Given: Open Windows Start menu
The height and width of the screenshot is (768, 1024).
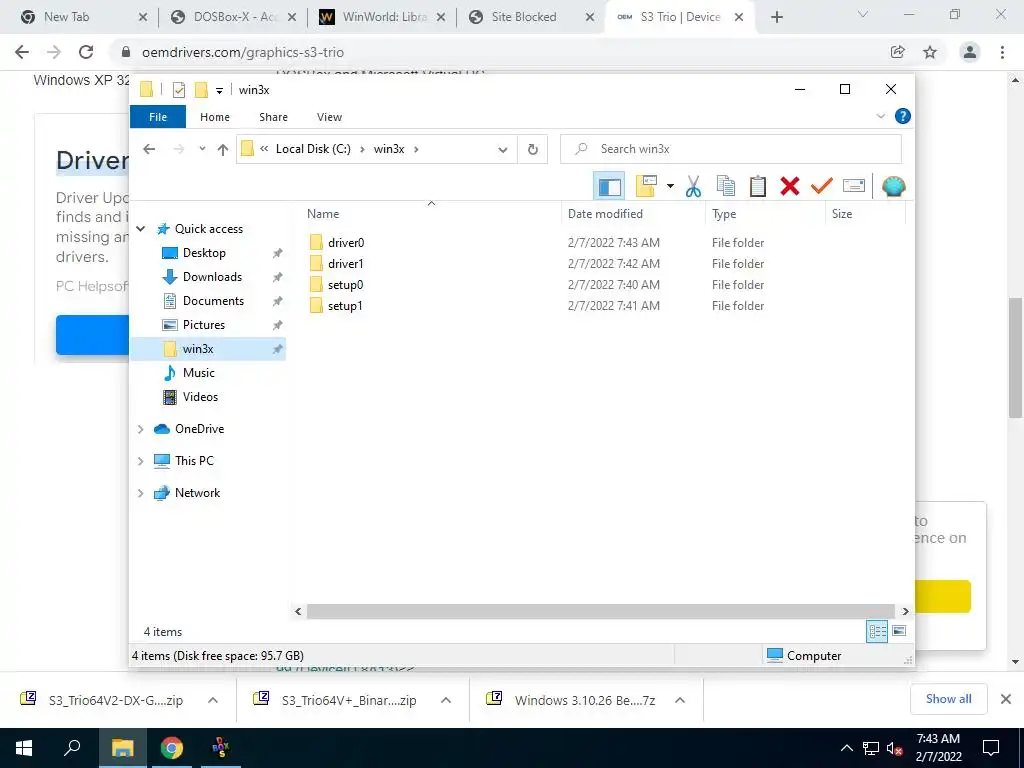Looking at the screenshot, I should (x=24, y=748).
